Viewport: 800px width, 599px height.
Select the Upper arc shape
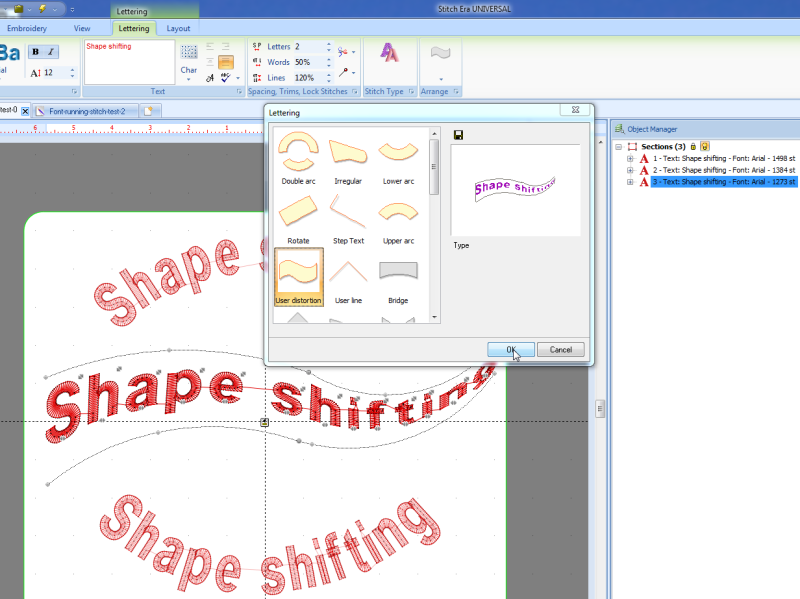398,218
